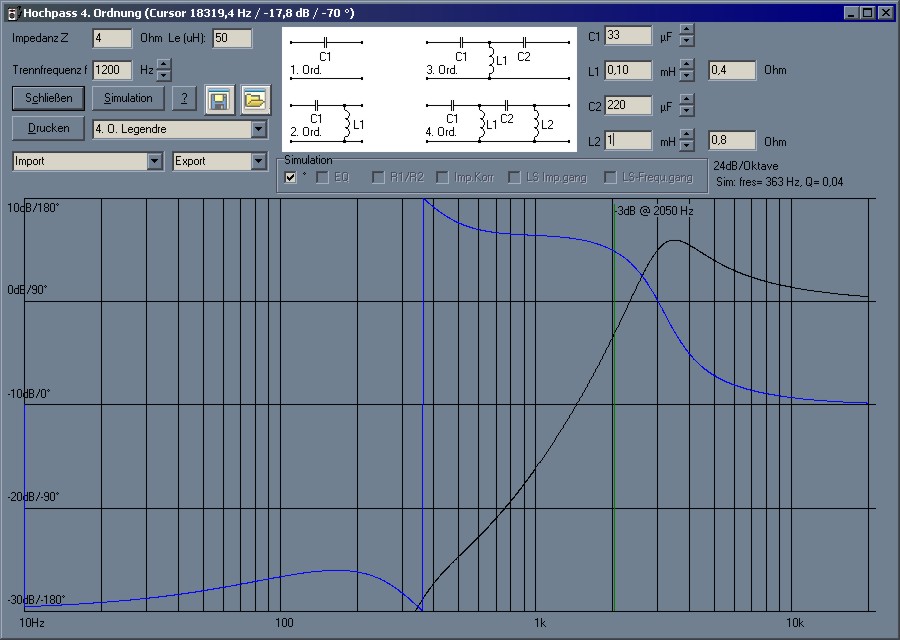Click the 4. Ord. circuit diagram
The height and width of the screenshot is (640, 900).
click(498, 121)
